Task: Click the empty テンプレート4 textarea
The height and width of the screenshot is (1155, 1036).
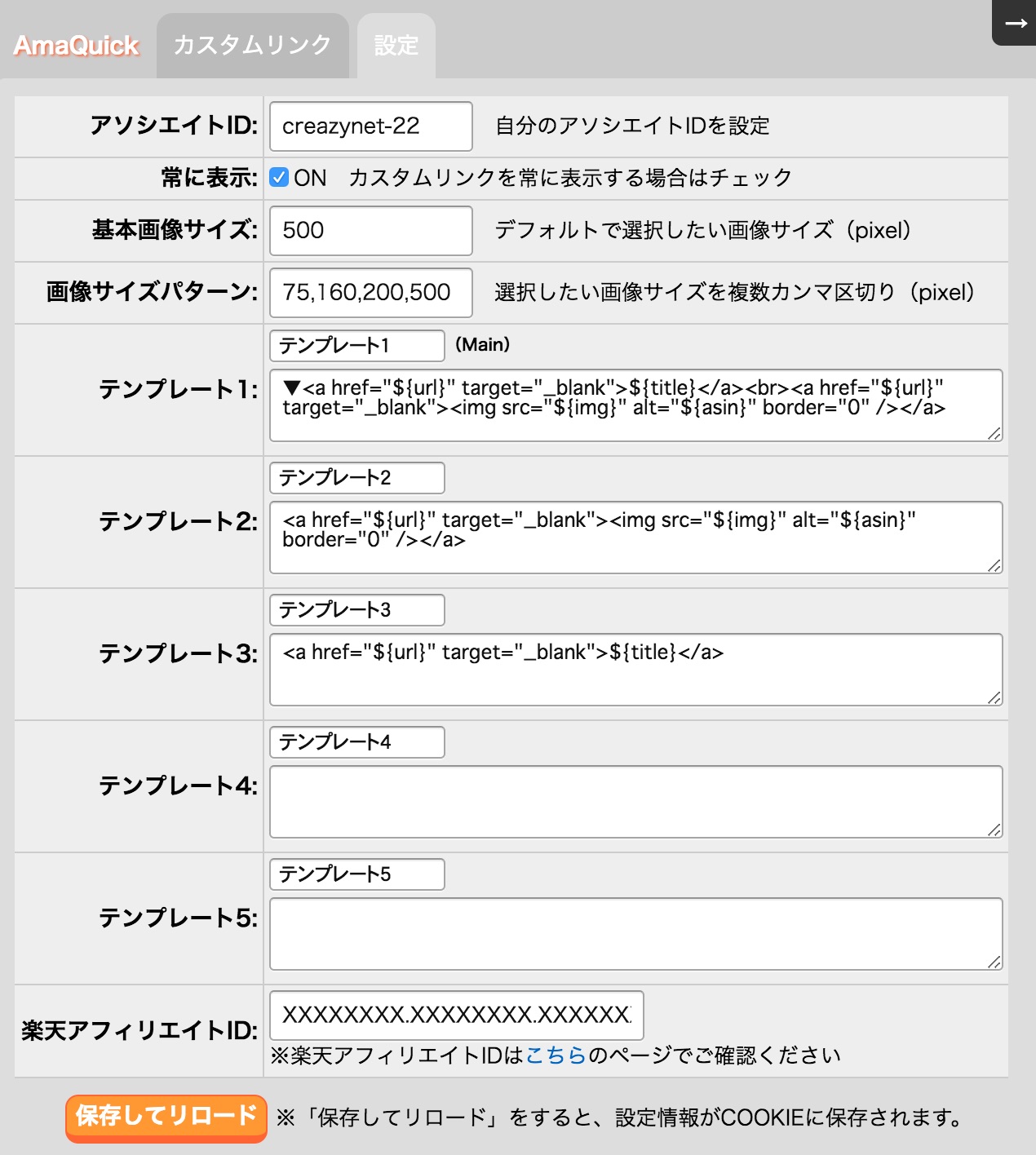Action: point(635,802)
